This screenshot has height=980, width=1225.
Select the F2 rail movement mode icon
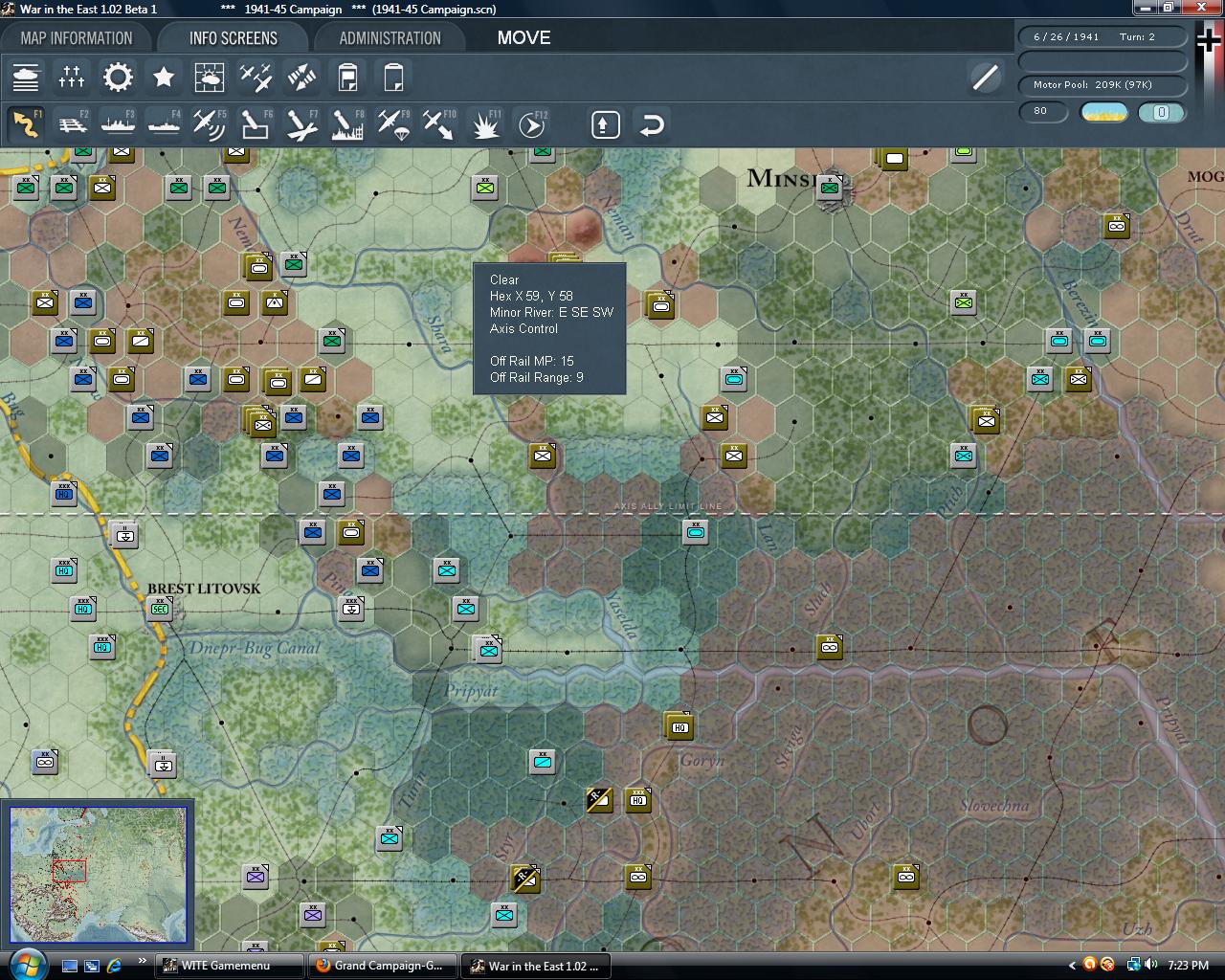pyautogui.click(x=72, y=124)
